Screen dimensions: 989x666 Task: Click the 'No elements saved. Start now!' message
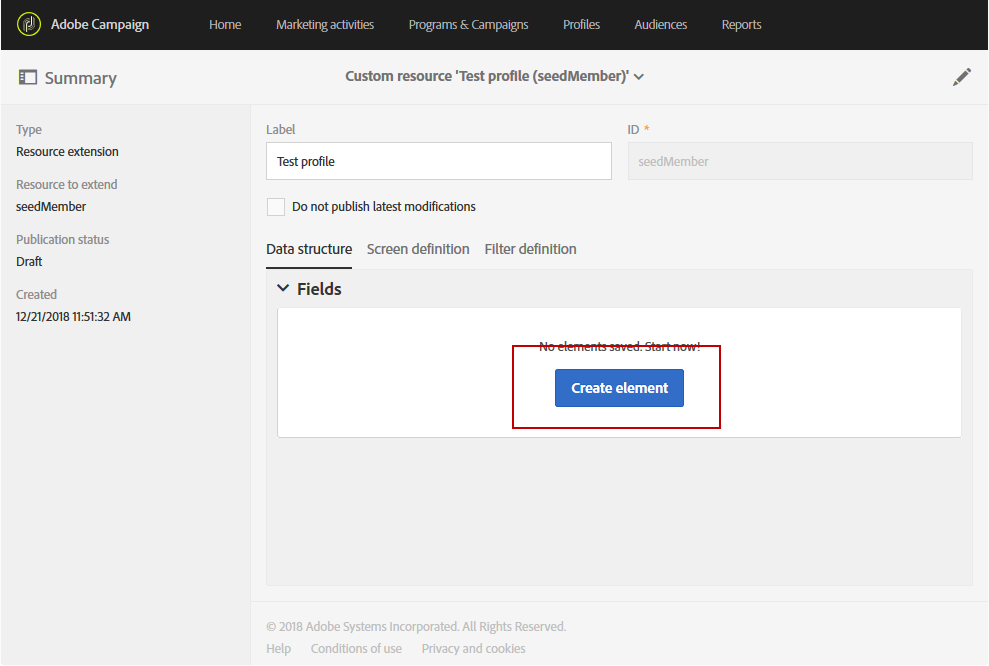point(619,347)
